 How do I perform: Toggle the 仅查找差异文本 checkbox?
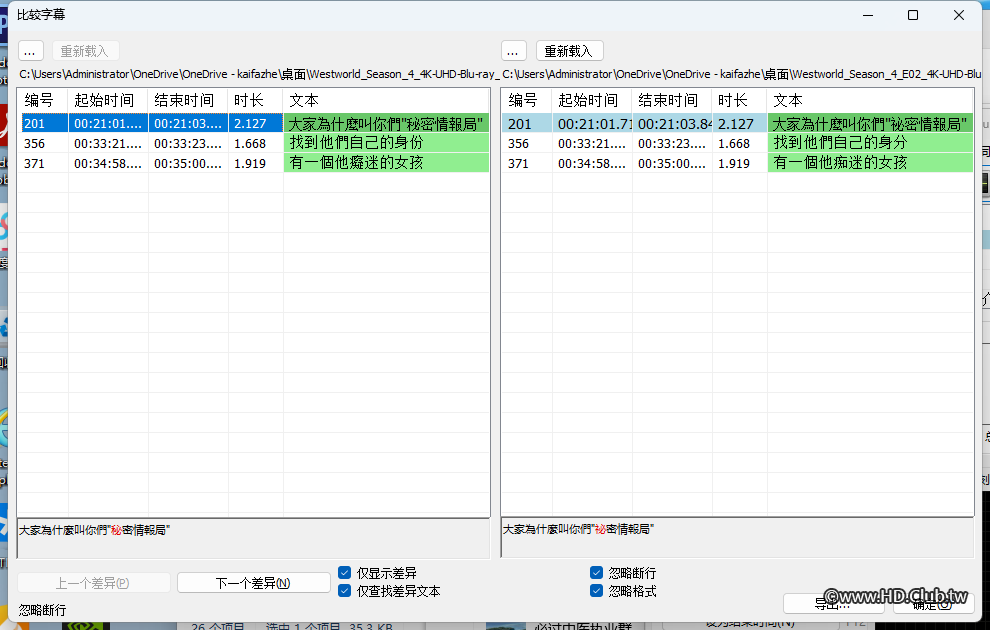click(344, 591)
